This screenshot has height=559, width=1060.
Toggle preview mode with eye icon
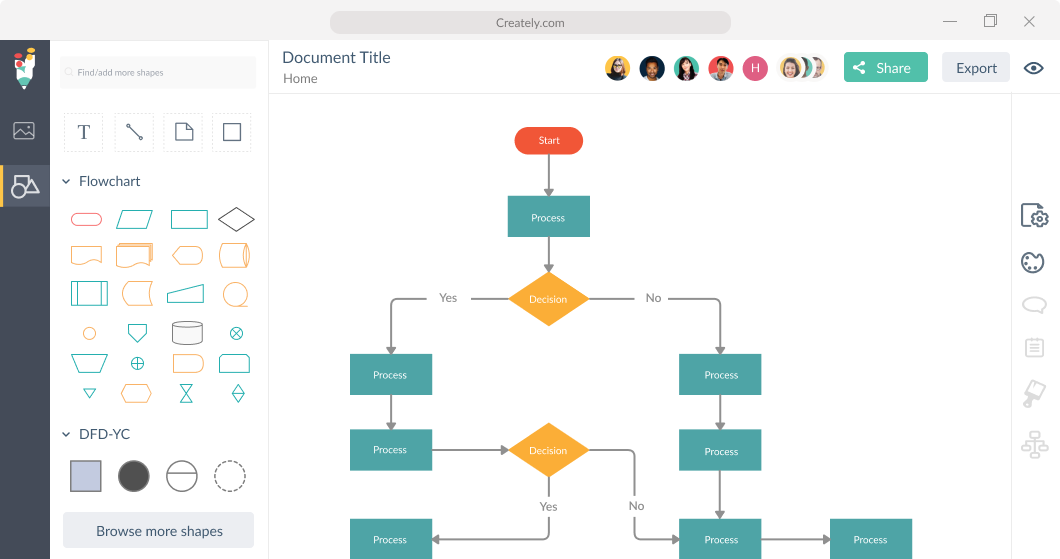(x=1034, y=68)
